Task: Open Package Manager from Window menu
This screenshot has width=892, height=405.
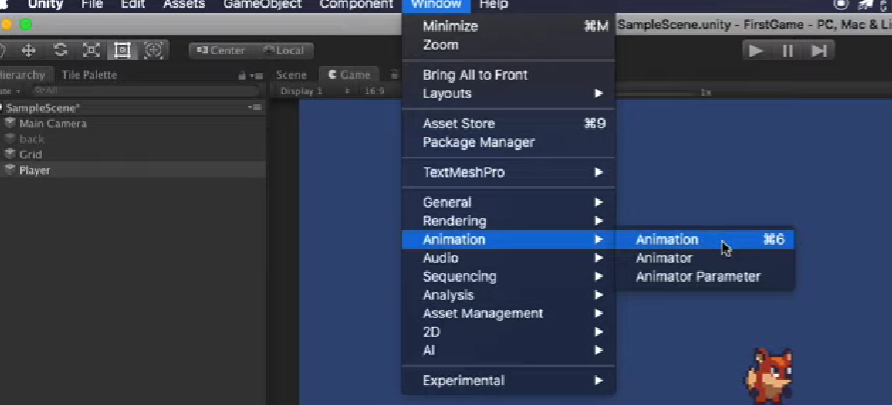Action: 508,142
